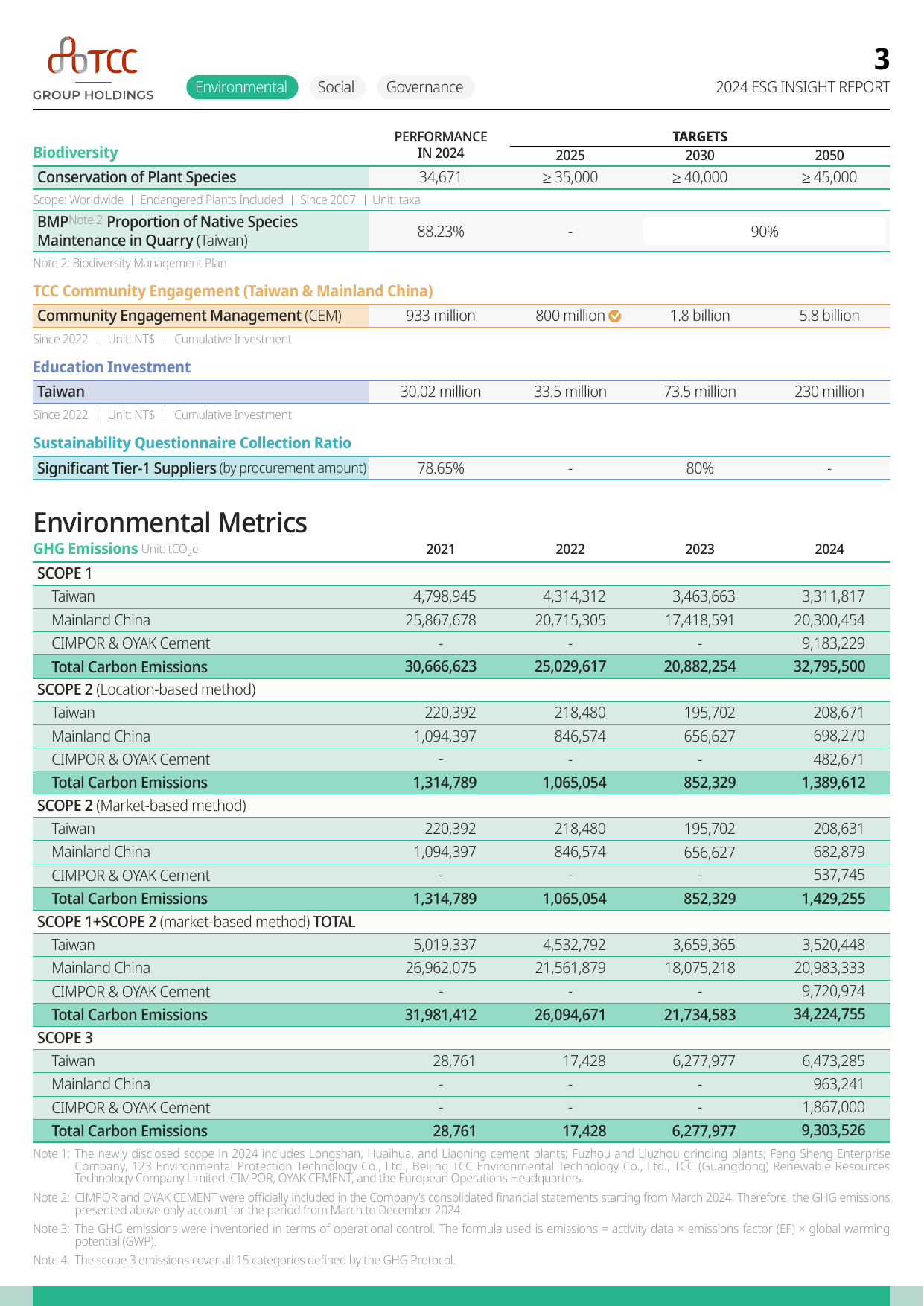Viewport: 924px width, 1306px height.
Task: Select the Biodiversity section heading
Action: (x=75, y=153)
